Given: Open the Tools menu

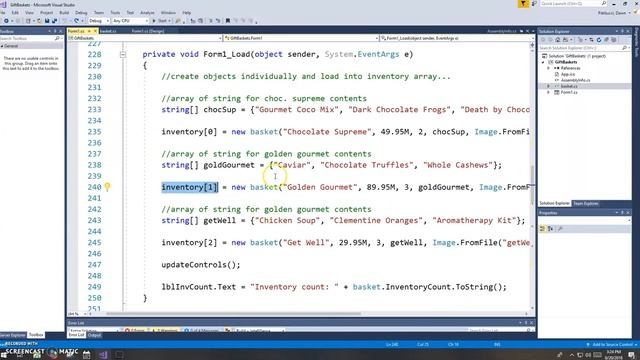Looking at the screenshot, I should tap(115, 13).
